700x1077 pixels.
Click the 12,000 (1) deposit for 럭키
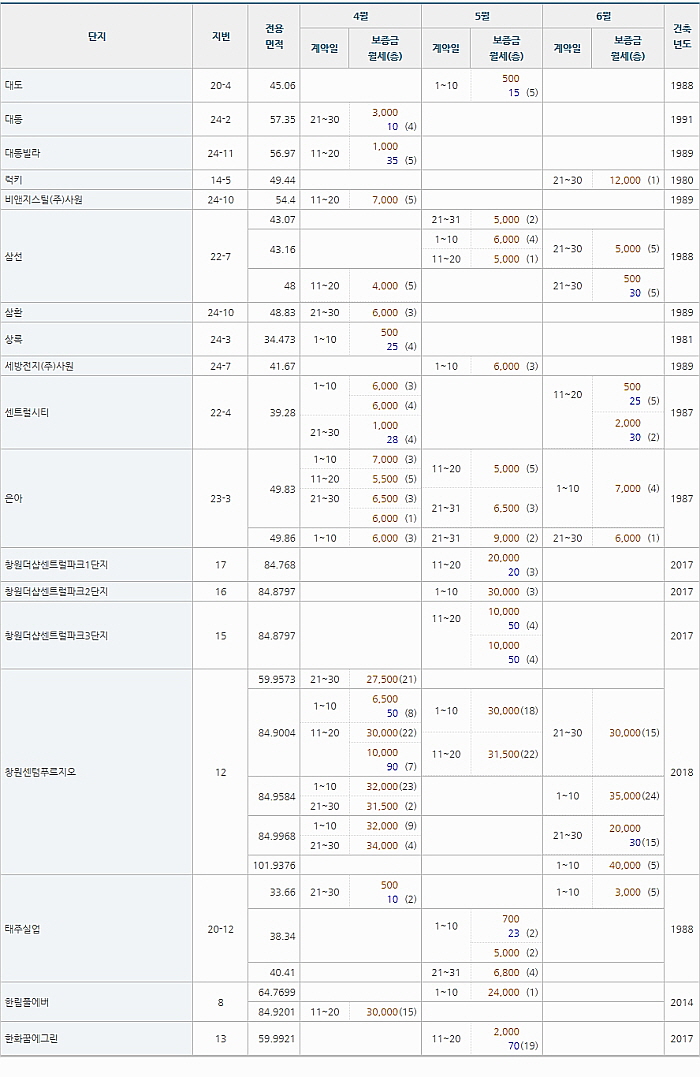click(x=634, y=180)
